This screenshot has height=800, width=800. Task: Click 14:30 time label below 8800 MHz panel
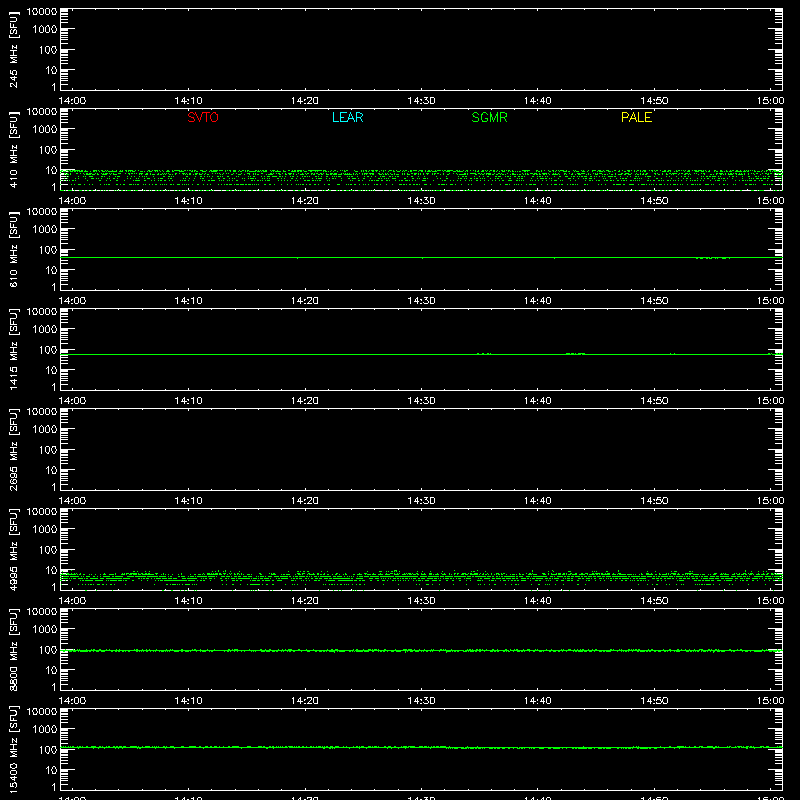(421, 701)
